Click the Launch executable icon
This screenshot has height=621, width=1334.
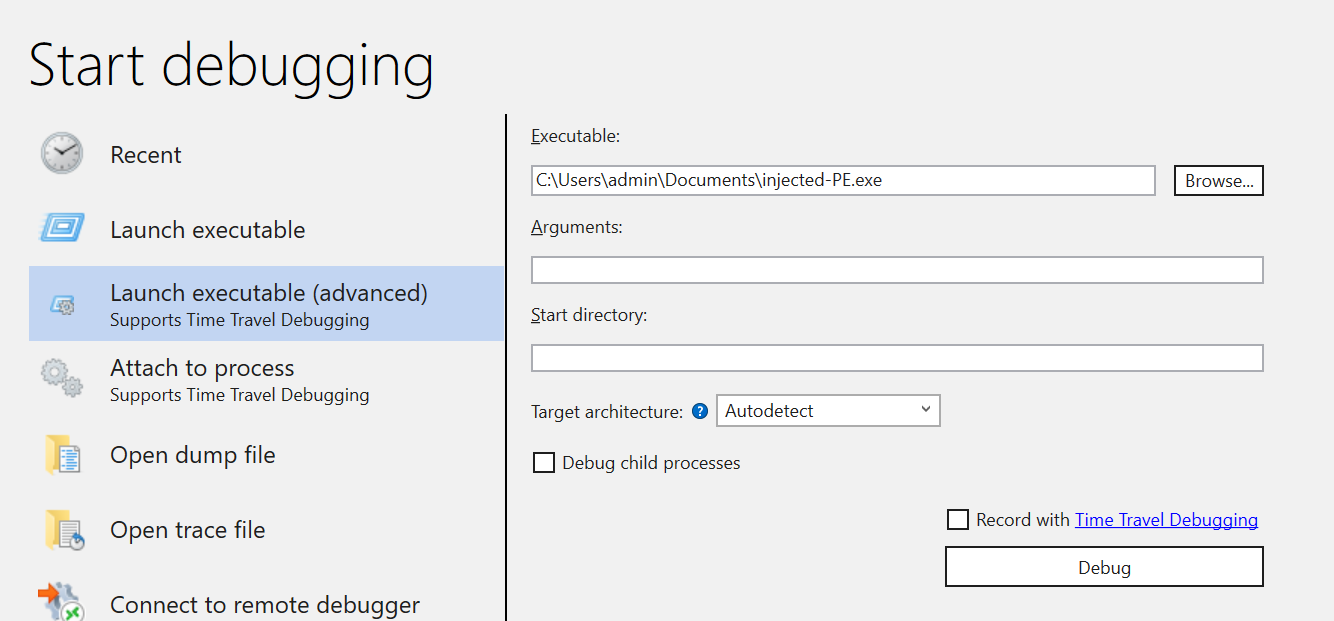pos(62,229)
